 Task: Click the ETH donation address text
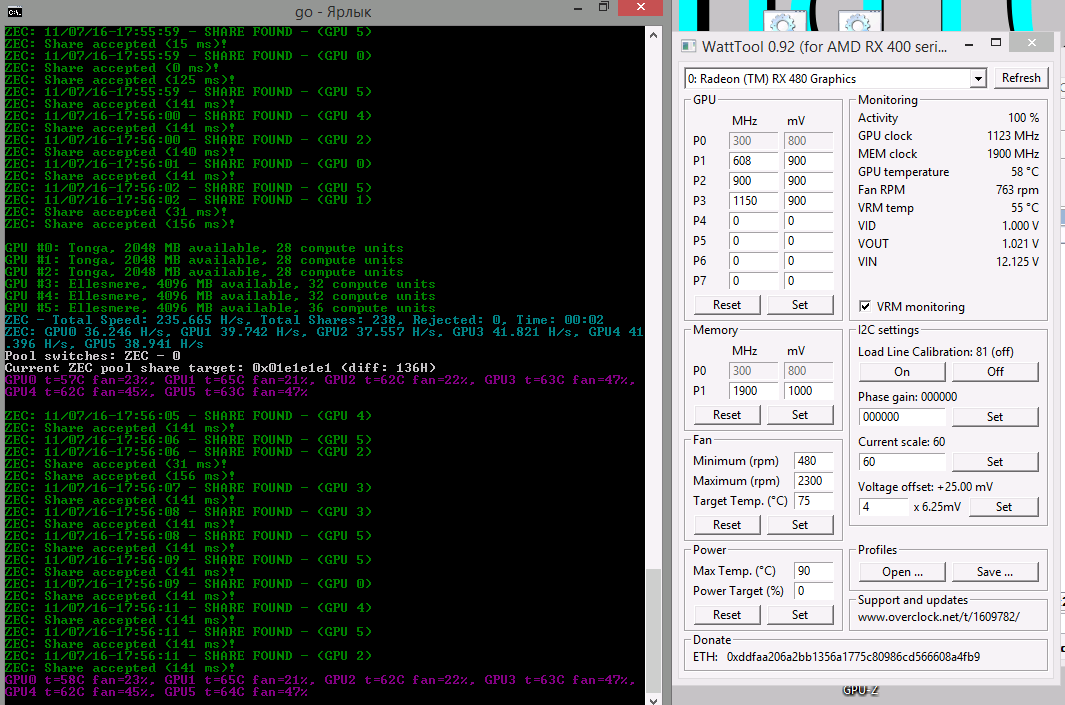click(x=853, y=657)
